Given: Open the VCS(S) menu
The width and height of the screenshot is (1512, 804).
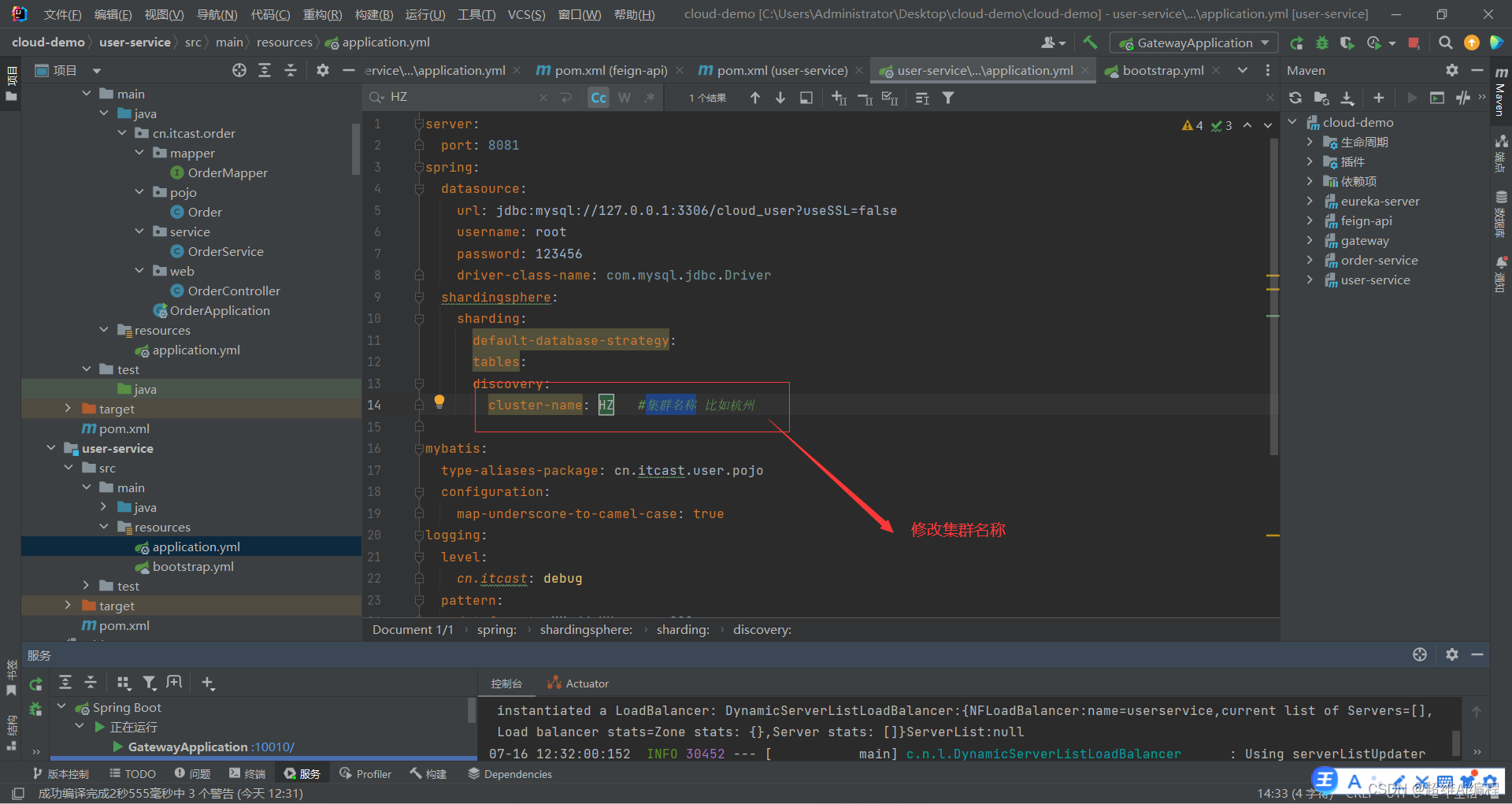Looking at the screenshot, I should [526, 14].
